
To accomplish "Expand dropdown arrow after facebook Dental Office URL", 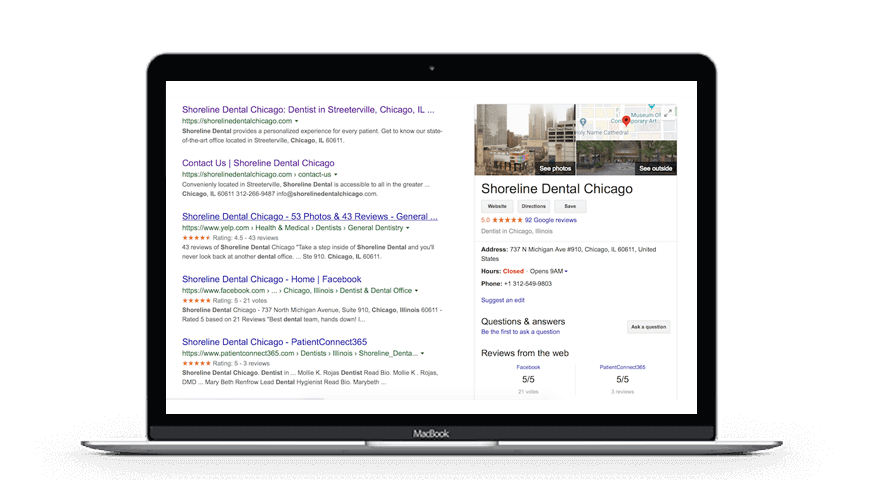I will (x=416, y=291).
